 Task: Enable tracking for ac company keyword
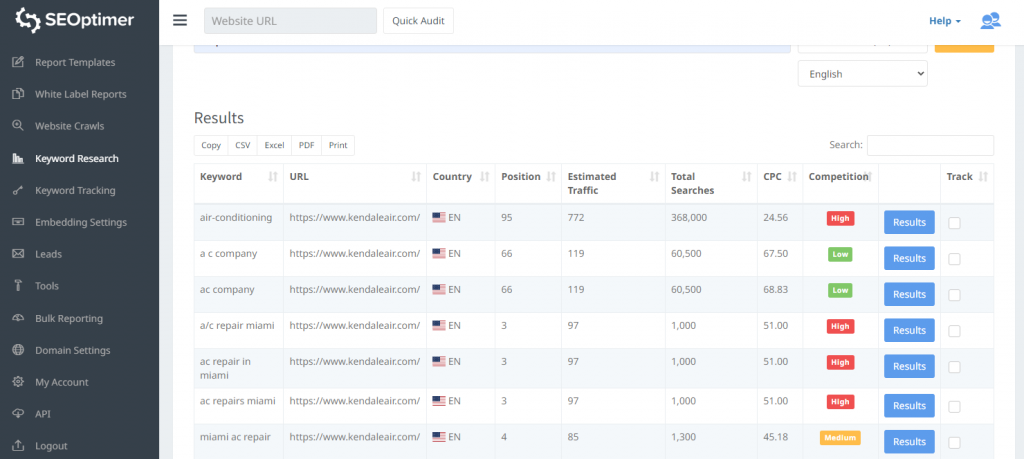(954, 295)
